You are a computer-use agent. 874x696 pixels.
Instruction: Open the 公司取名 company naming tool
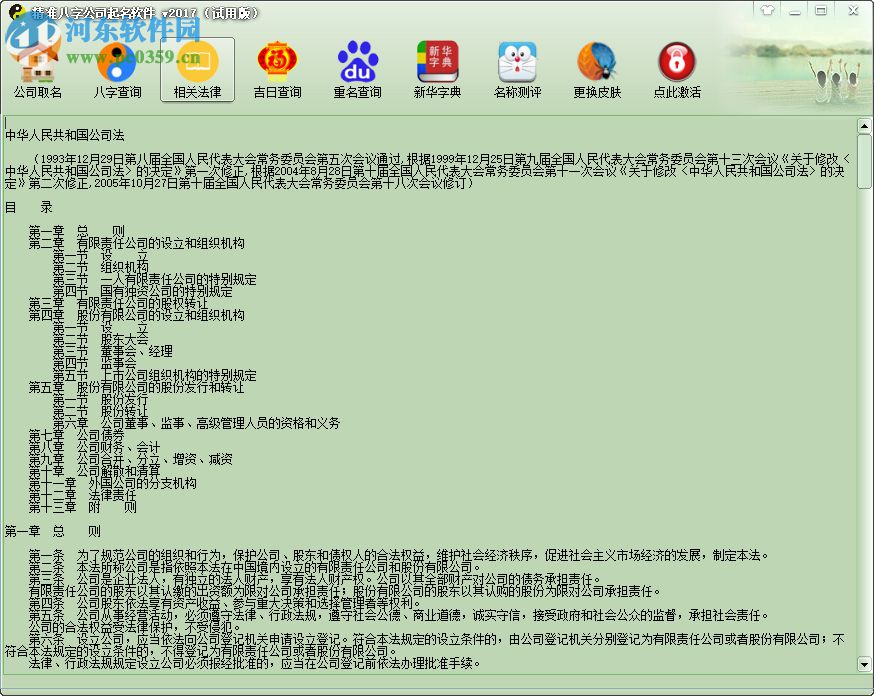(x=37, y=62)
